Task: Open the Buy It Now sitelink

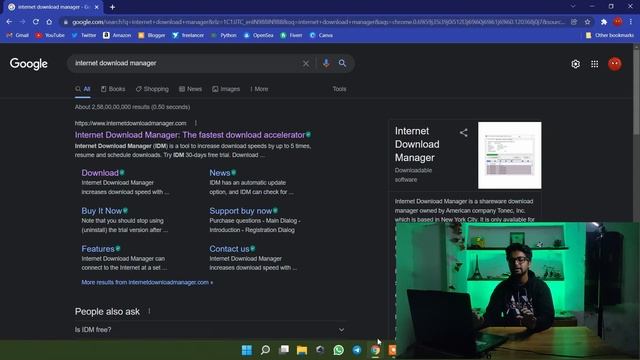Action: (102, 211)
